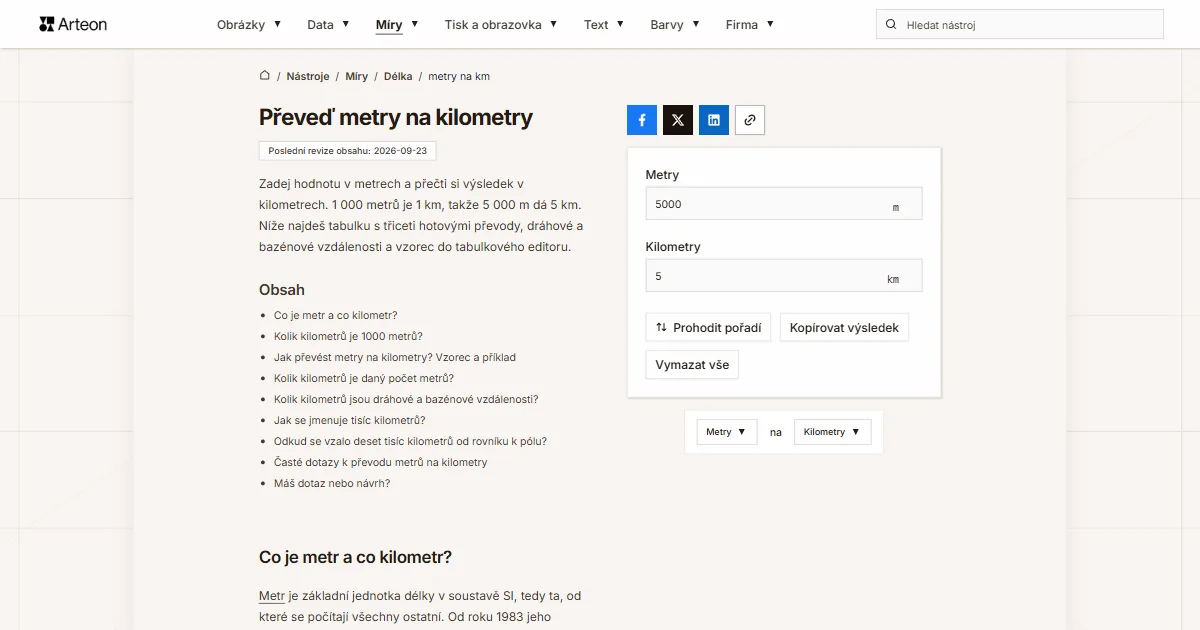The width and height of the screenshot is (1200, 630).
Task: Open the Obrázky menu
Action: 249,24
